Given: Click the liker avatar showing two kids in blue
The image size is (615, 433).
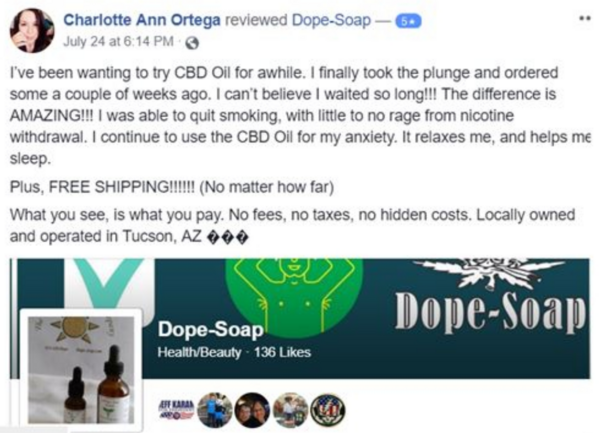Looking at the screenshot, I should click(x=215, y=410).
